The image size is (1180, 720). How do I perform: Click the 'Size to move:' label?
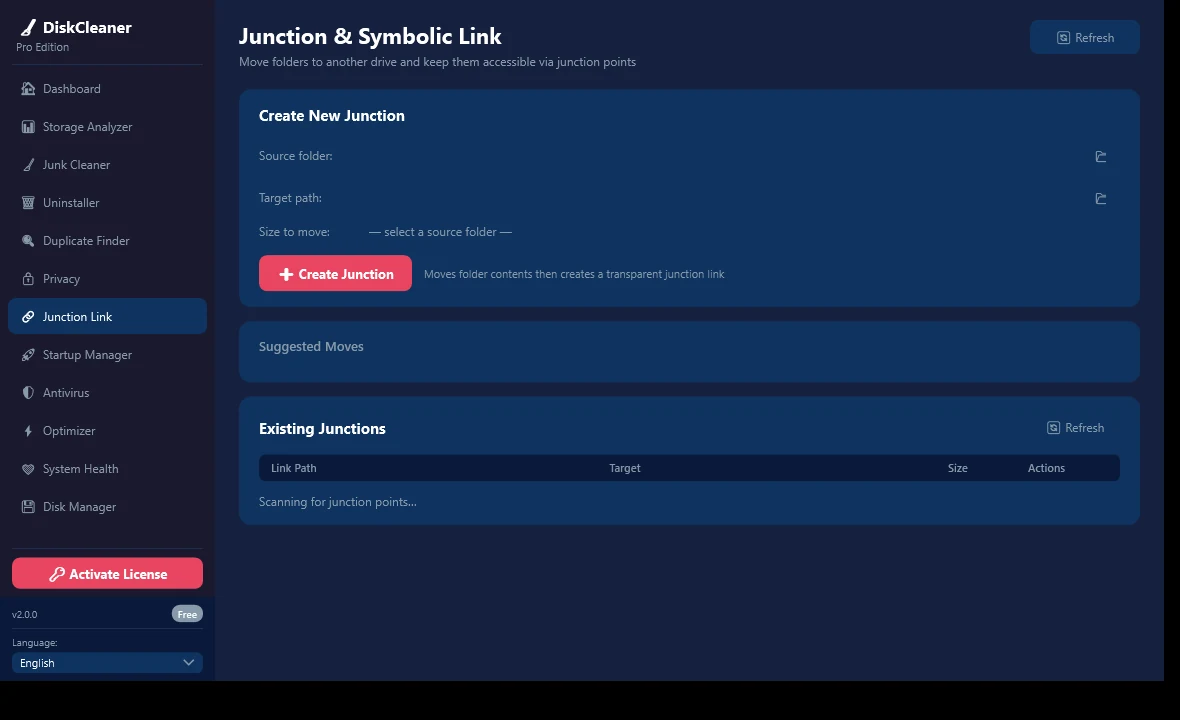pos(294,232)
